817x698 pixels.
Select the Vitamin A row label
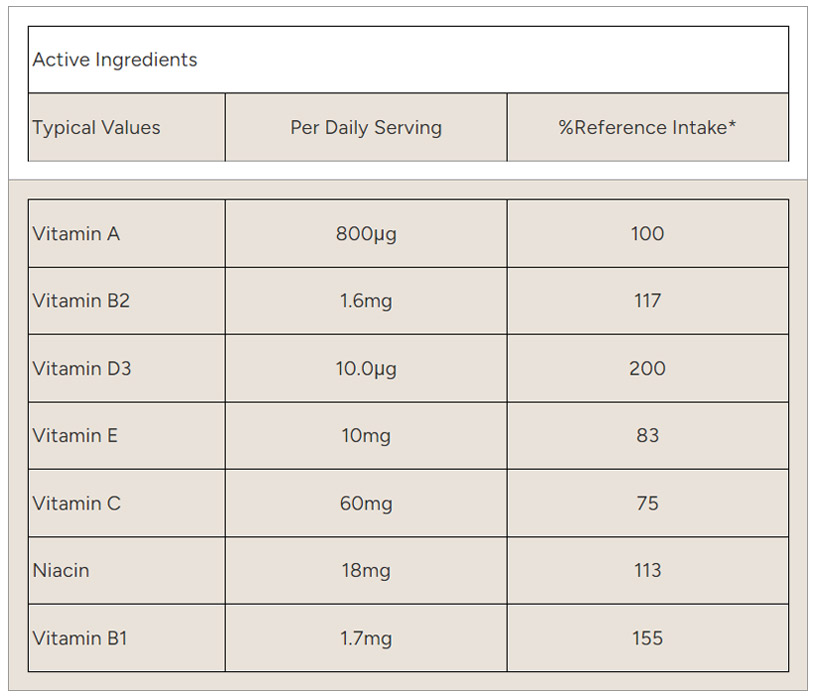tap(76, 234)
